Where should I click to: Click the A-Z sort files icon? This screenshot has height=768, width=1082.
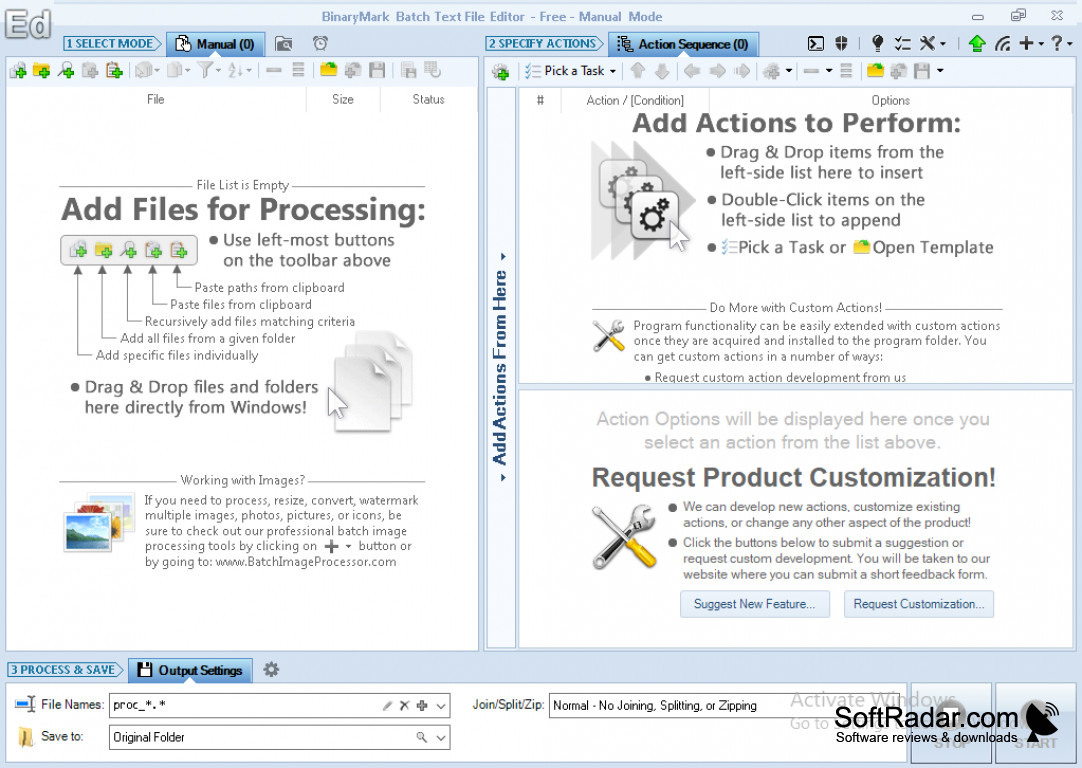[x=235, y=70]
